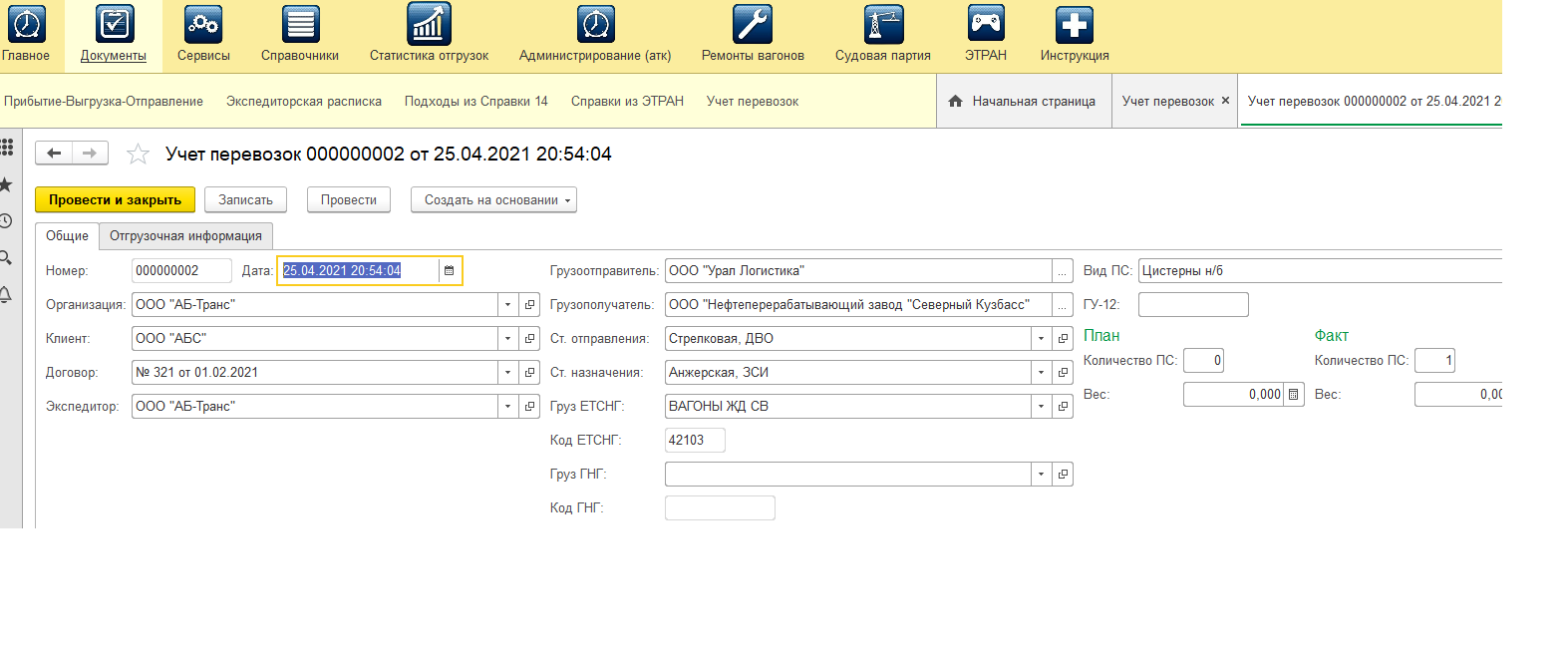The height and width of the screenshot is (655, 1568).
Task: Open calculator in План Вес field
Action: click(x=1293, y=395)
